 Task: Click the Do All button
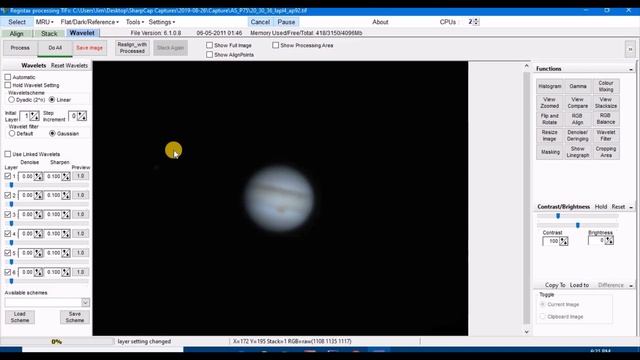click(x=55, y=48)
